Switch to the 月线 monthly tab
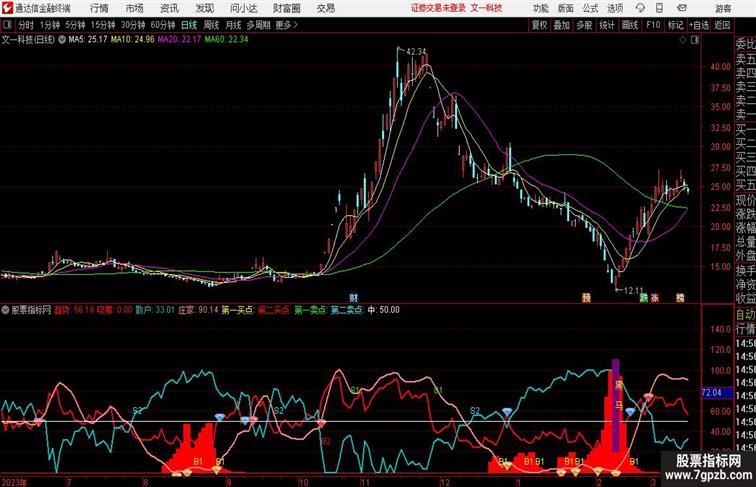756x487 pixels. (x=233, y=25)
